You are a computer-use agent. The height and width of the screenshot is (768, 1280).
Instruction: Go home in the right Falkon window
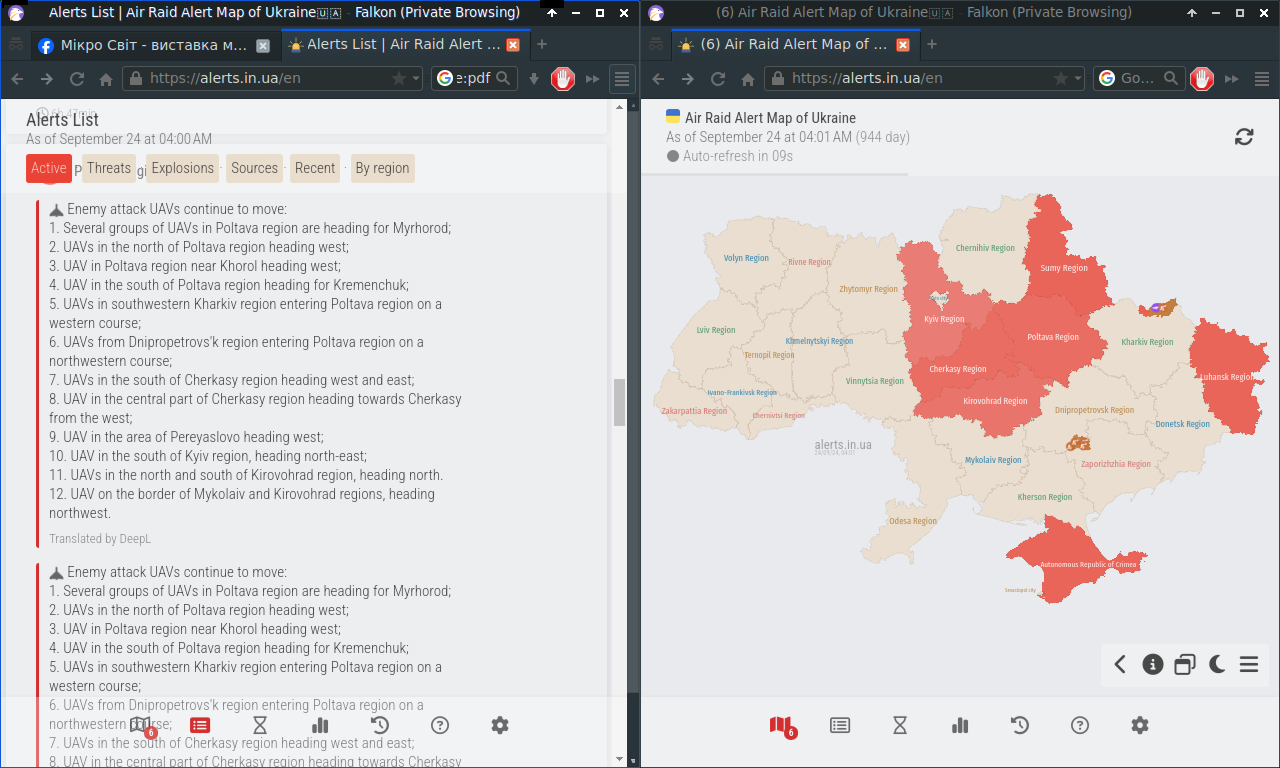pos(748,79)
